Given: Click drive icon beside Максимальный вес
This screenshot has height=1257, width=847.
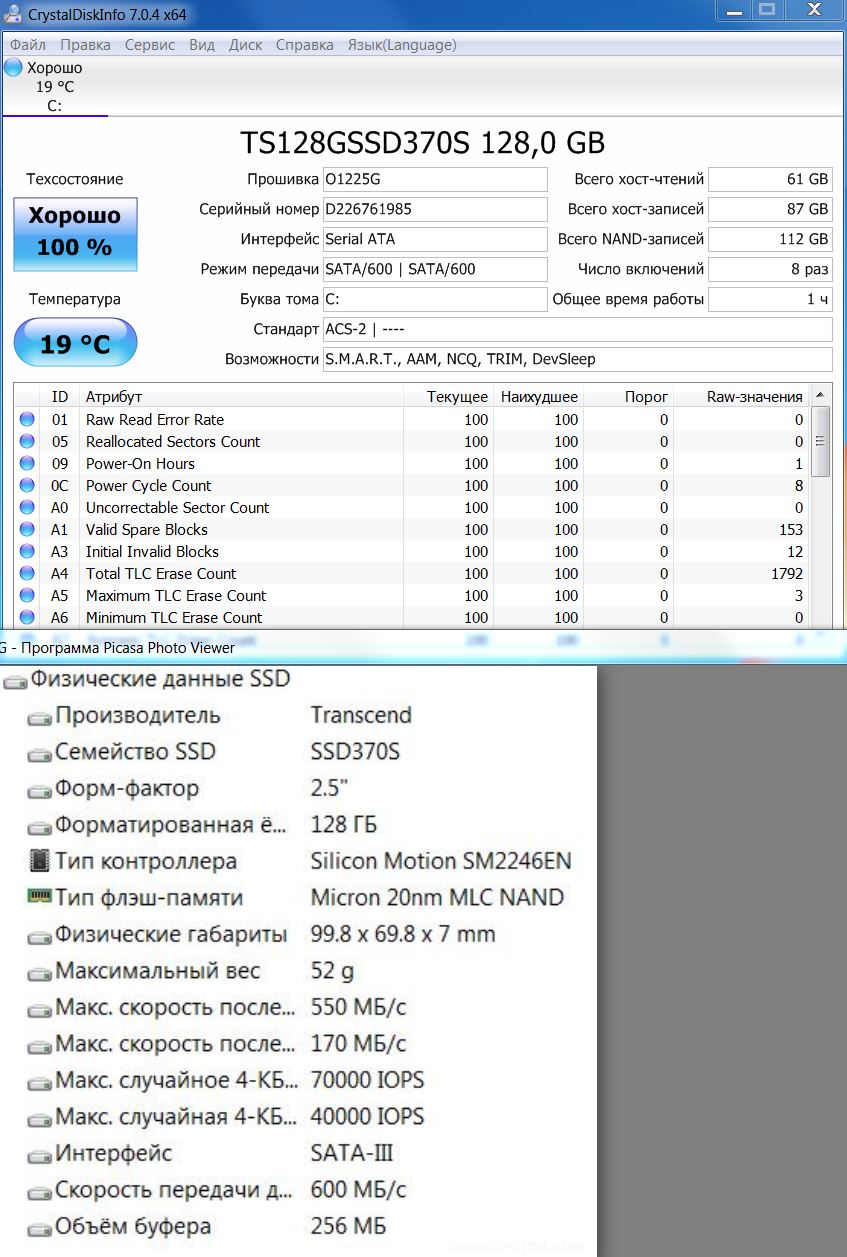Looking at the screenshot, I should (x=39, y=973).
